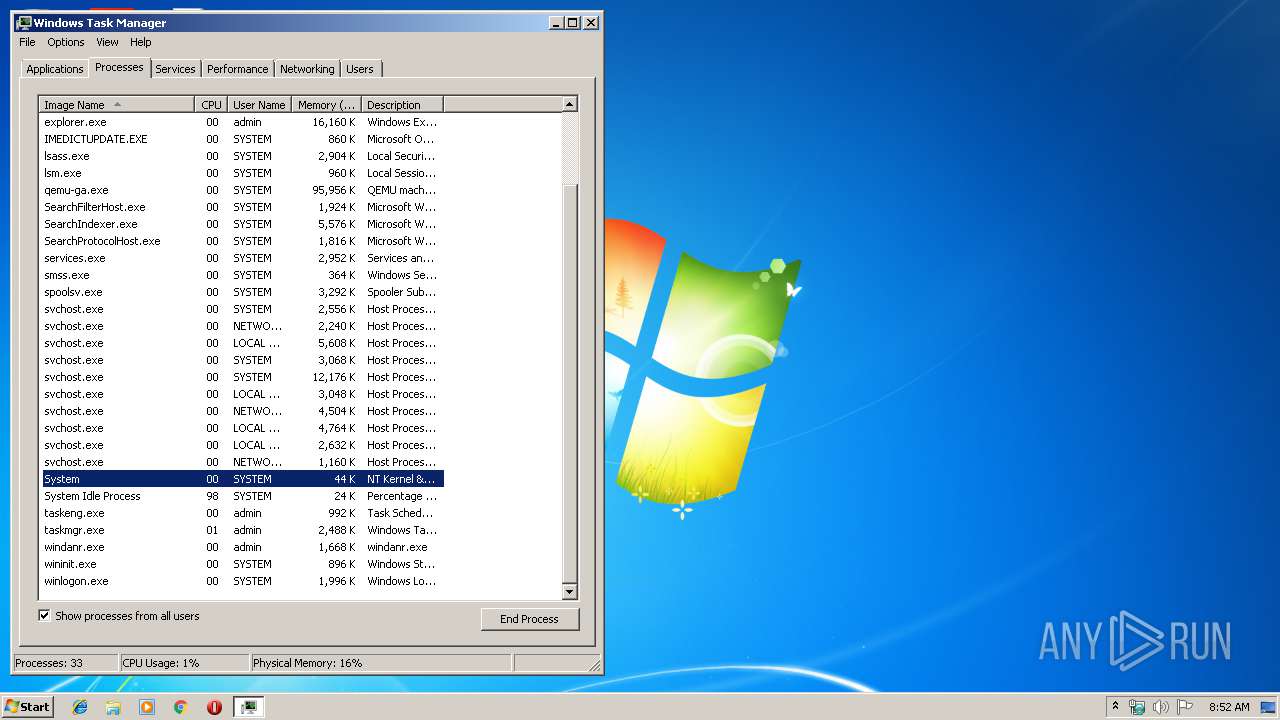Viewport: 1280px width, 720px height.
Task: Select the winlogon.exe process
Action: pos(241,581)
